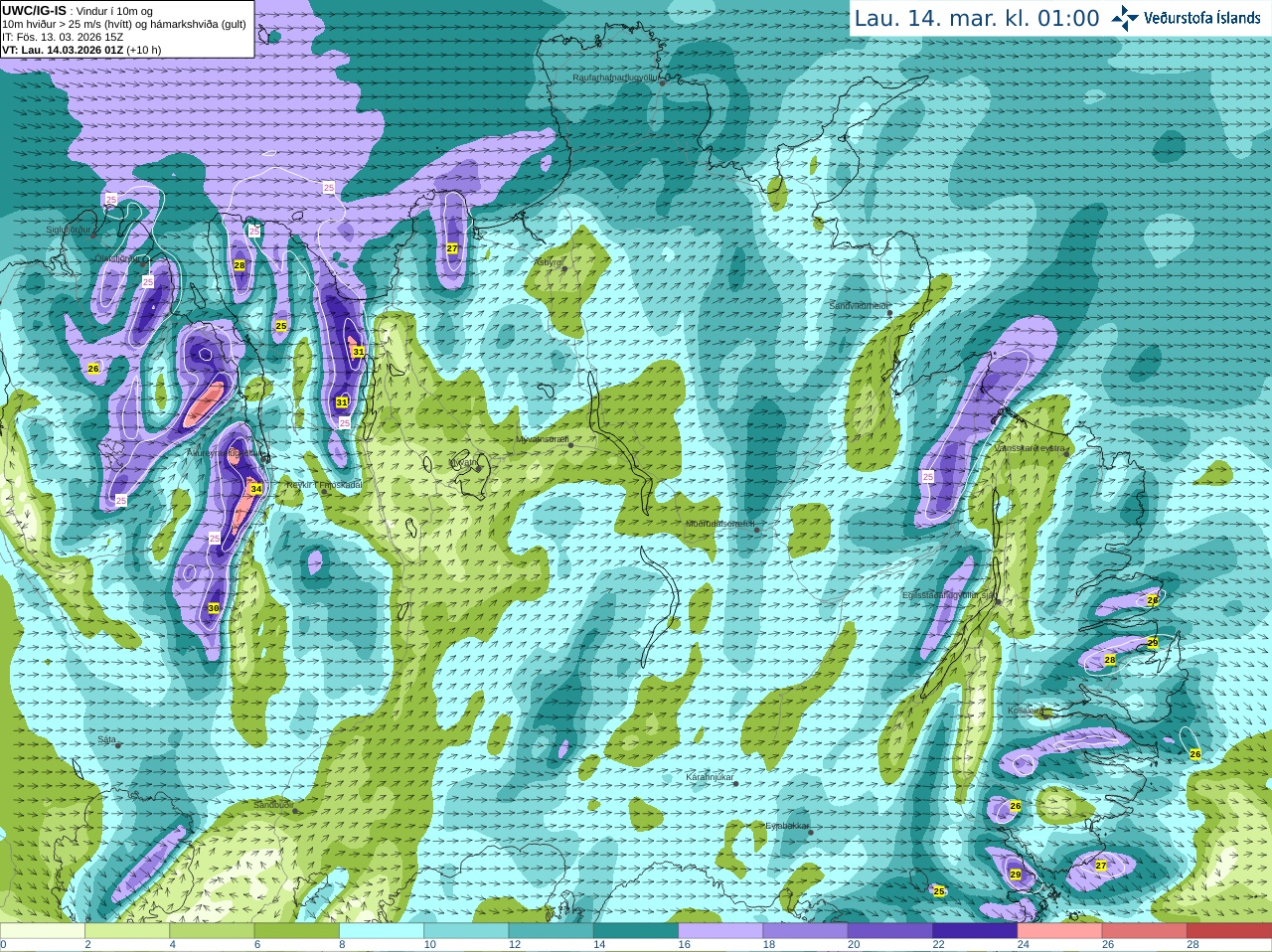Screen dimensions: 1272x952
Task: Pick the 24–26 m/s salmon pink legend swatch
Action: 1060,931
